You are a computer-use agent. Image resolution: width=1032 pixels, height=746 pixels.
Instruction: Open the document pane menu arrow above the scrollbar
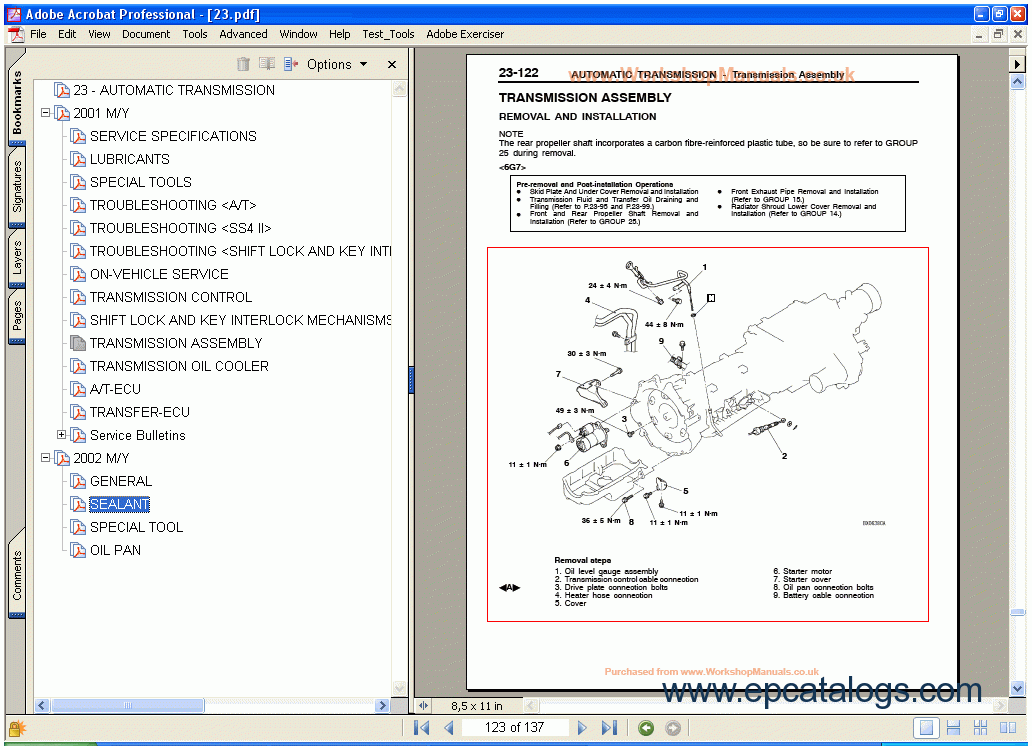pyautogui.click(x=1018, y=64)
